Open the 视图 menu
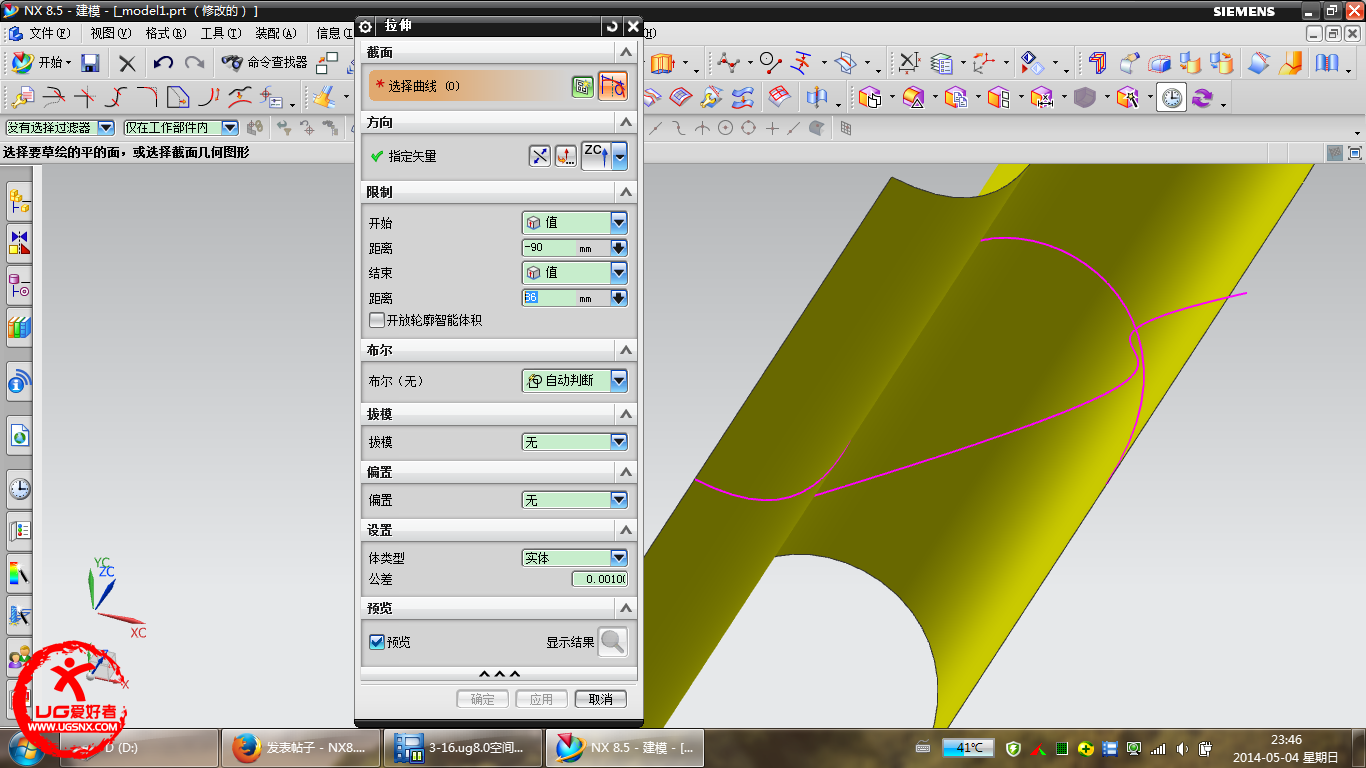Screen dimensions: 1366x768 (x=110, y=33)
